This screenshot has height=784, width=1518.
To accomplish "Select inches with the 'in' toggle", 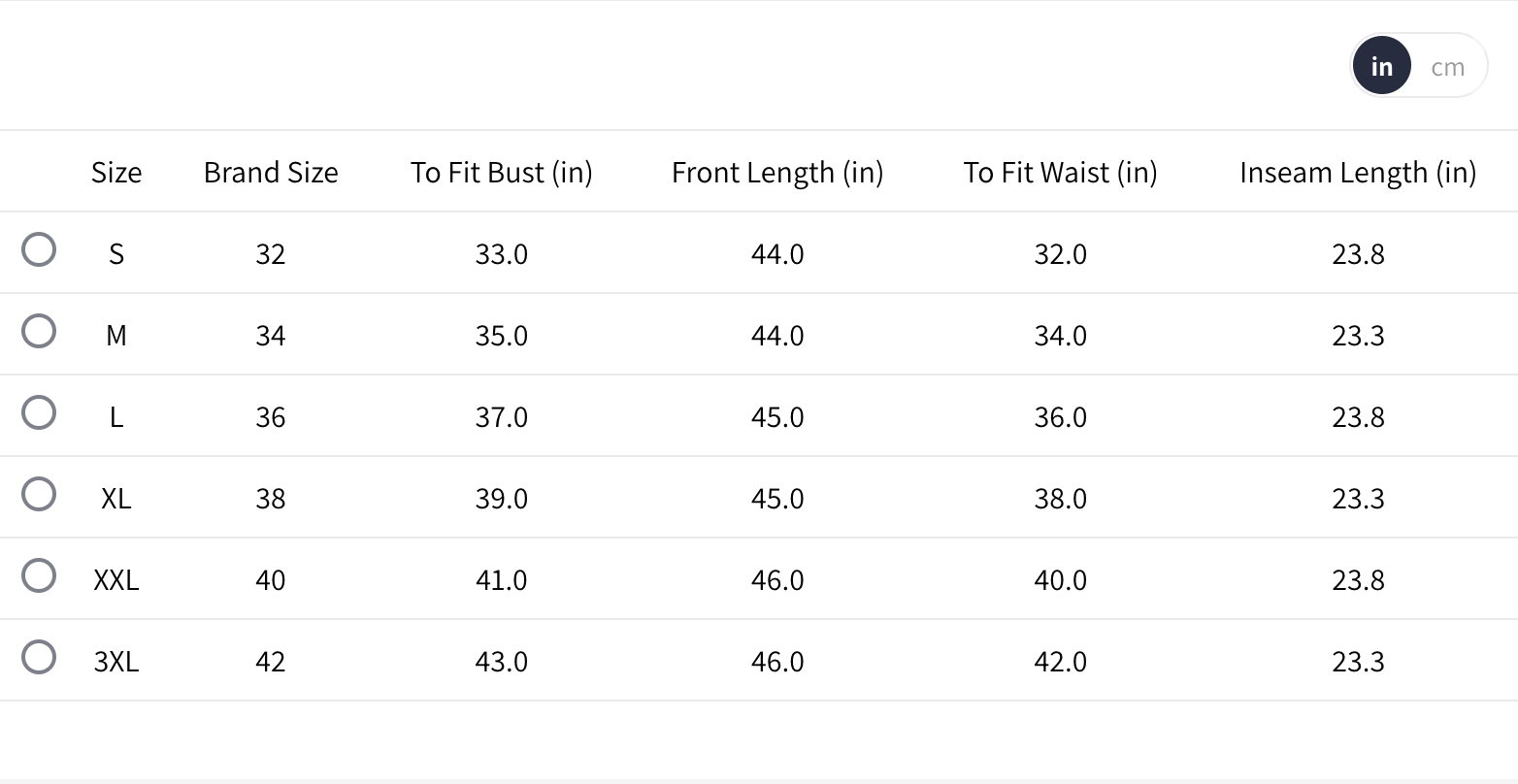I will [x=1381, y=67].
